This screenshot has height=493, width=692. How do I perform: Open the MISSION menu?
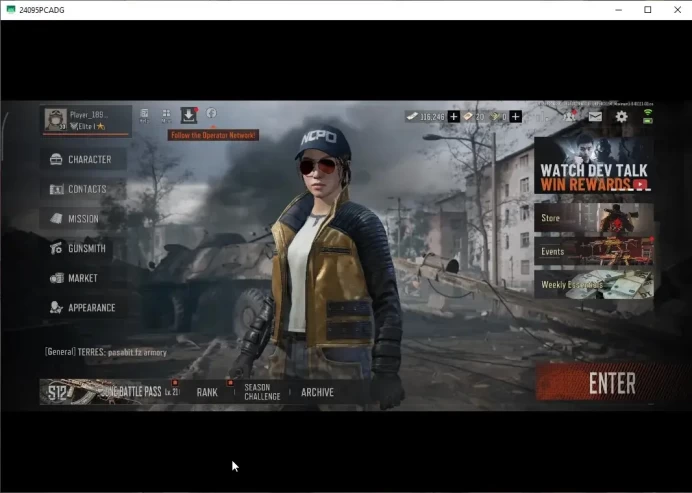tap(83, 218)
